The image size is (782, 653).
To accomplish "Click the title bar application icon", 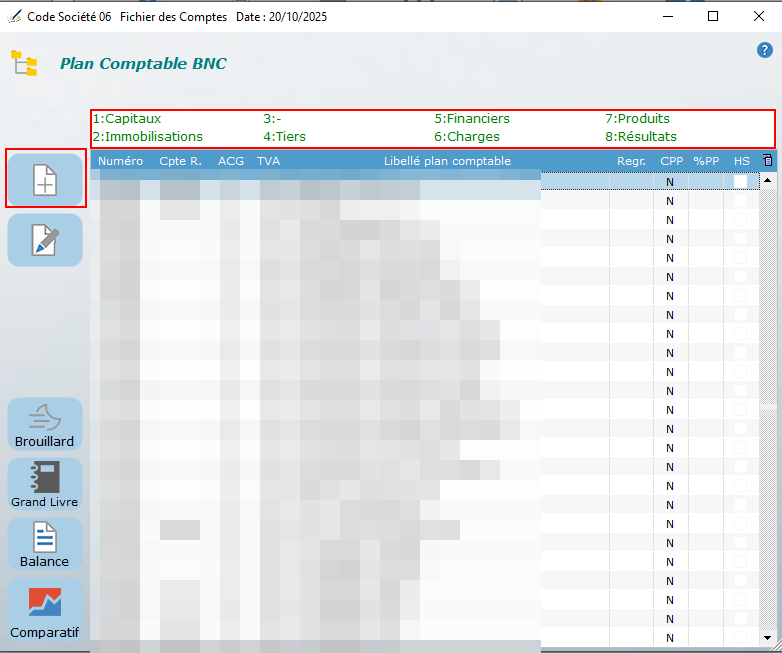I will tap(14, 16).
